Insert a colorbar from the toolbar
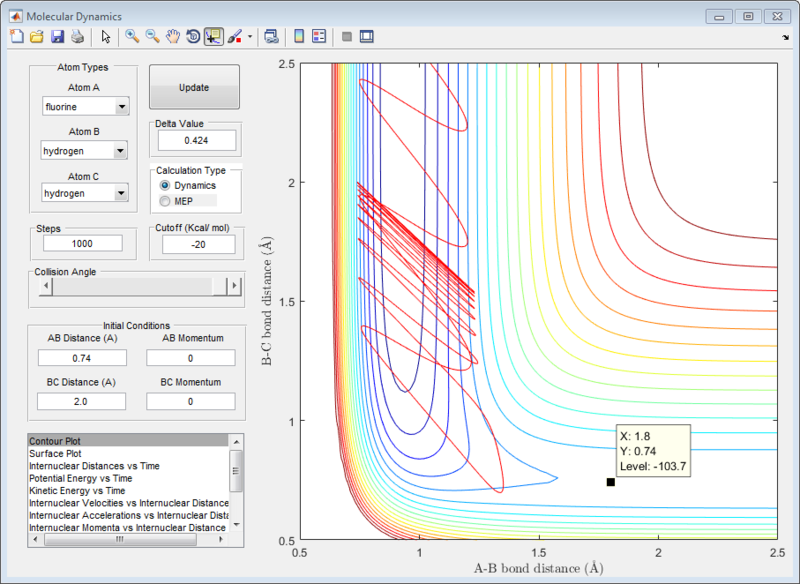This screenshot has height=584, width=800. 298,37
